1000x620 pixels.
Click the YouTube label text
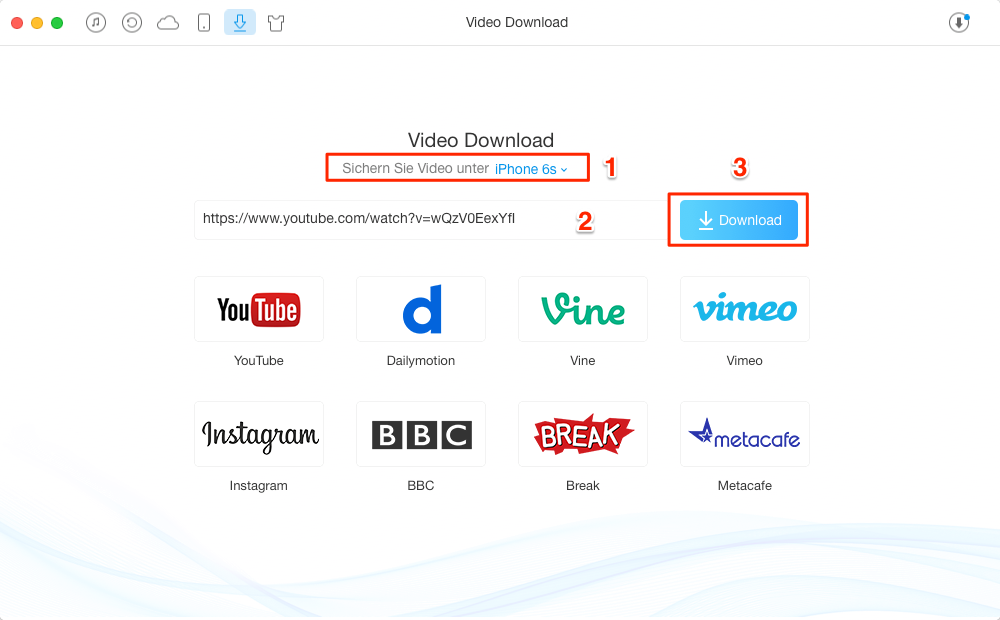(x=259, y=360)
